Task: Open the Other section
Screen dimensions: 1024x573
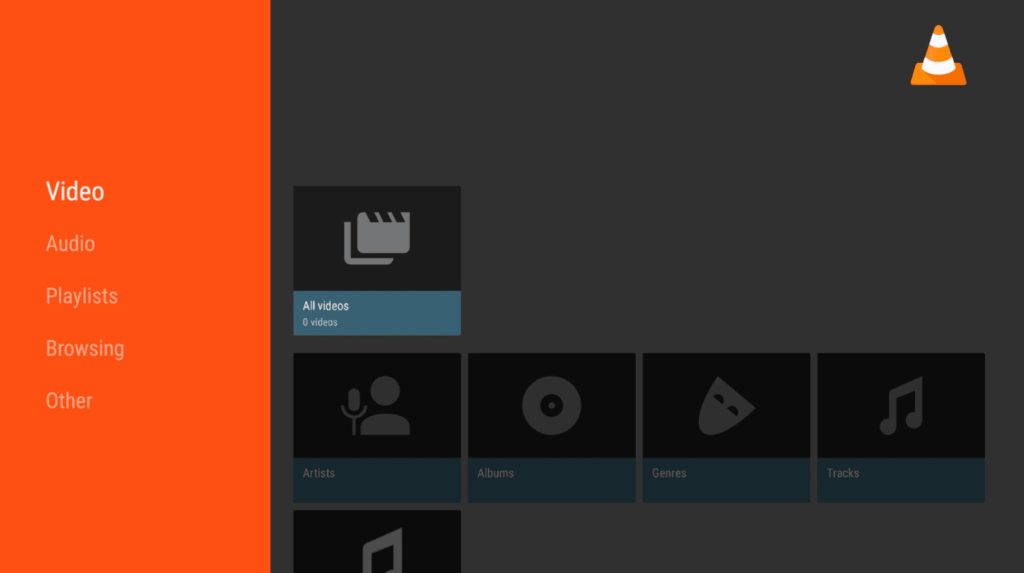Action: click(x=69, y=401)
